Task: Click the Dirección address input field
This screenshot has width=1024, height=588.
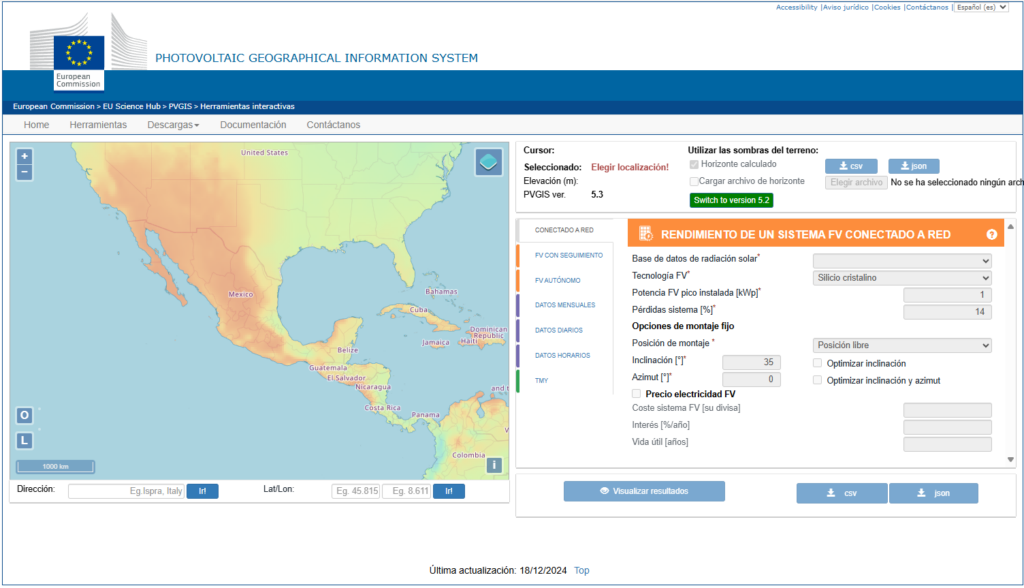Action: pos(126,491)
